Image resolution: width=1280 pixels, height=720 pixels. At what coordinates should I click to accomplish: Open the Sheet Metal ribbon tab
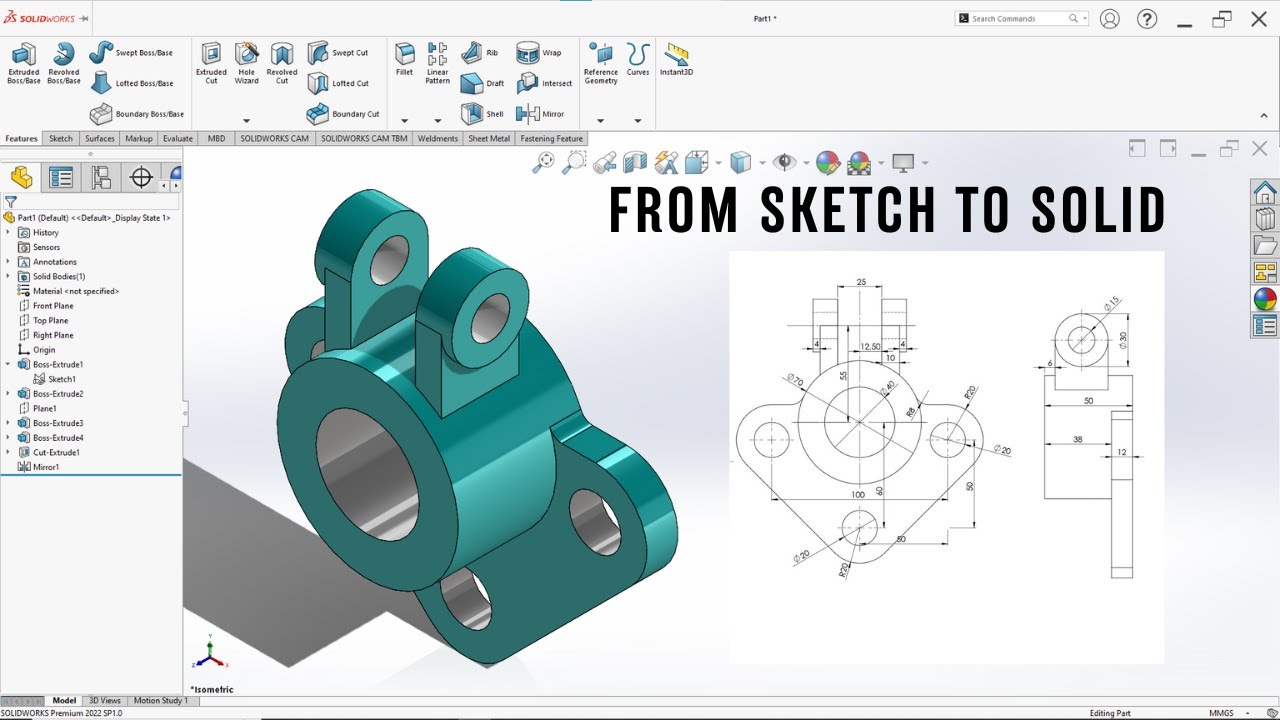(x=489, y=139)
